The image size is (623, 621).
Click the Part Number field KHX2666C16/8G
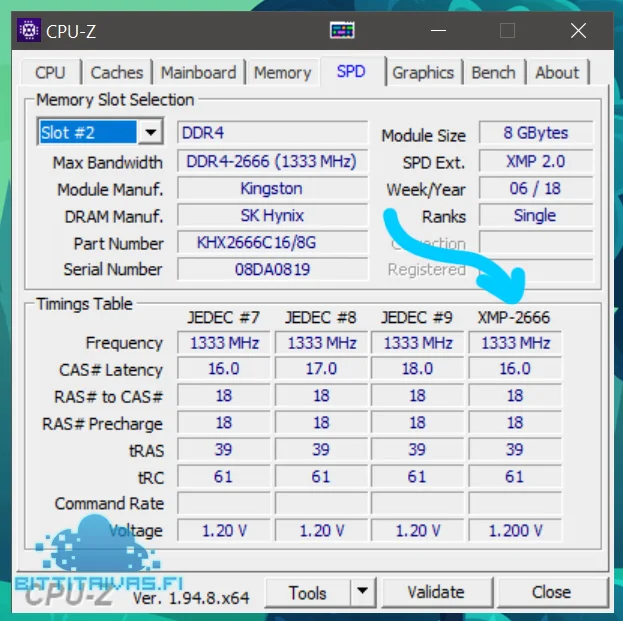coord(271,242)
